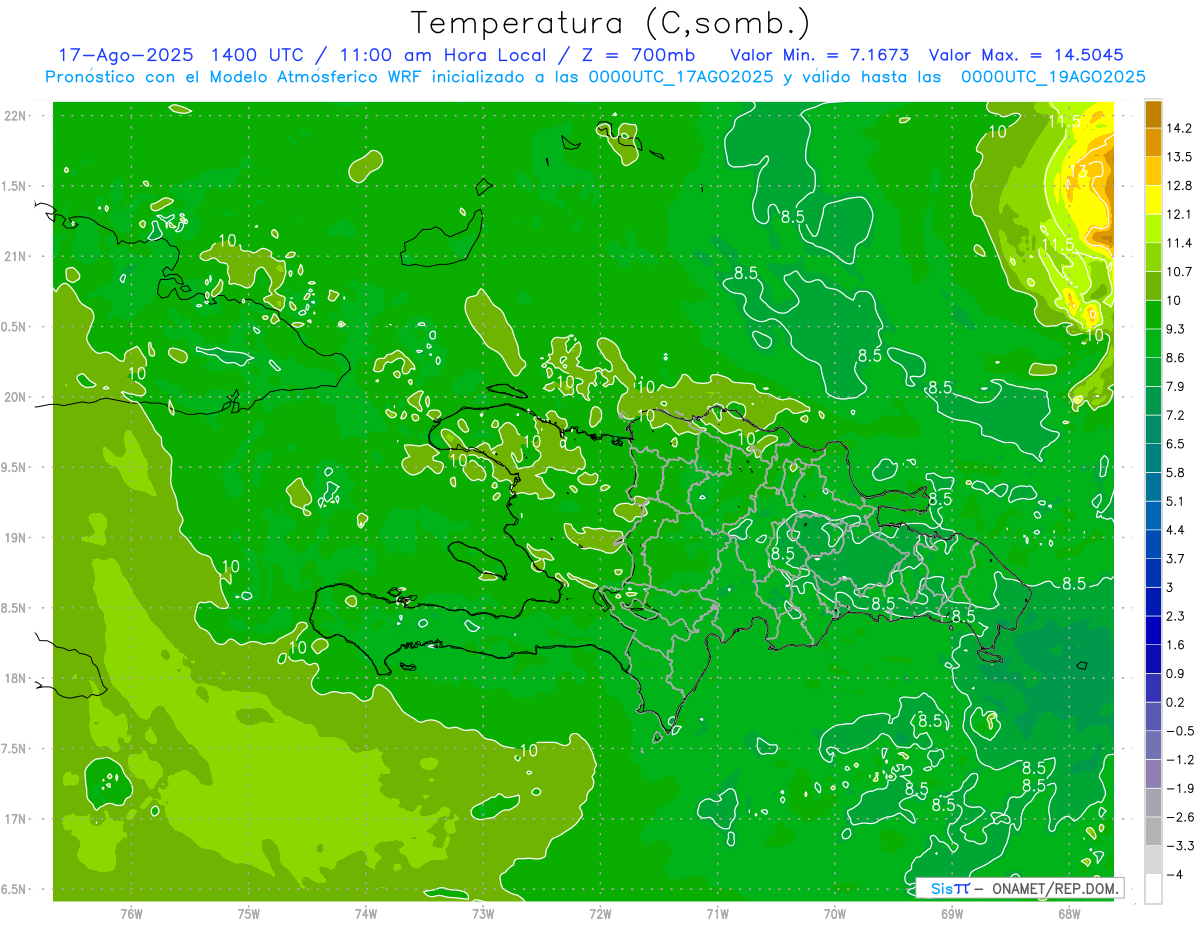Click the '76W' longitude axis label
Image resolution: width=1200 pixels, height=927 pixels.
click(131, 913)
